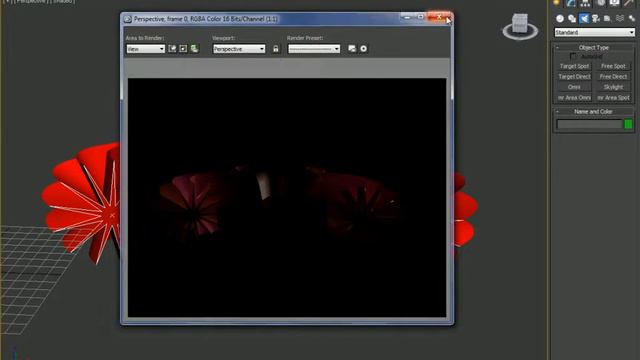Open the Render Preset dropdown
Screen dimensions: 640x360
[314, 49]
